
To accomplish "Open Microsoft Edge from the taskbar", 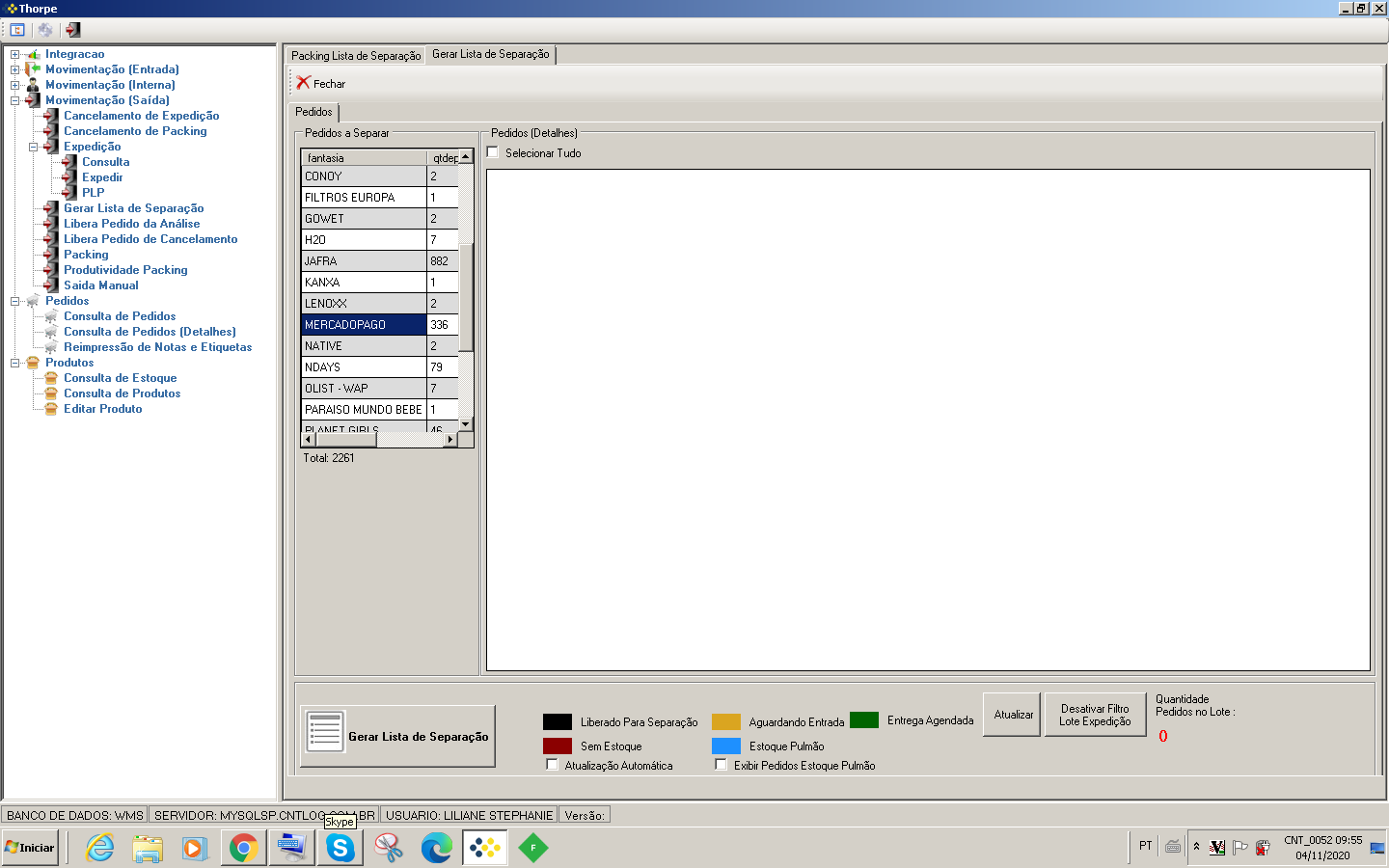I will (x=437, y=848).
